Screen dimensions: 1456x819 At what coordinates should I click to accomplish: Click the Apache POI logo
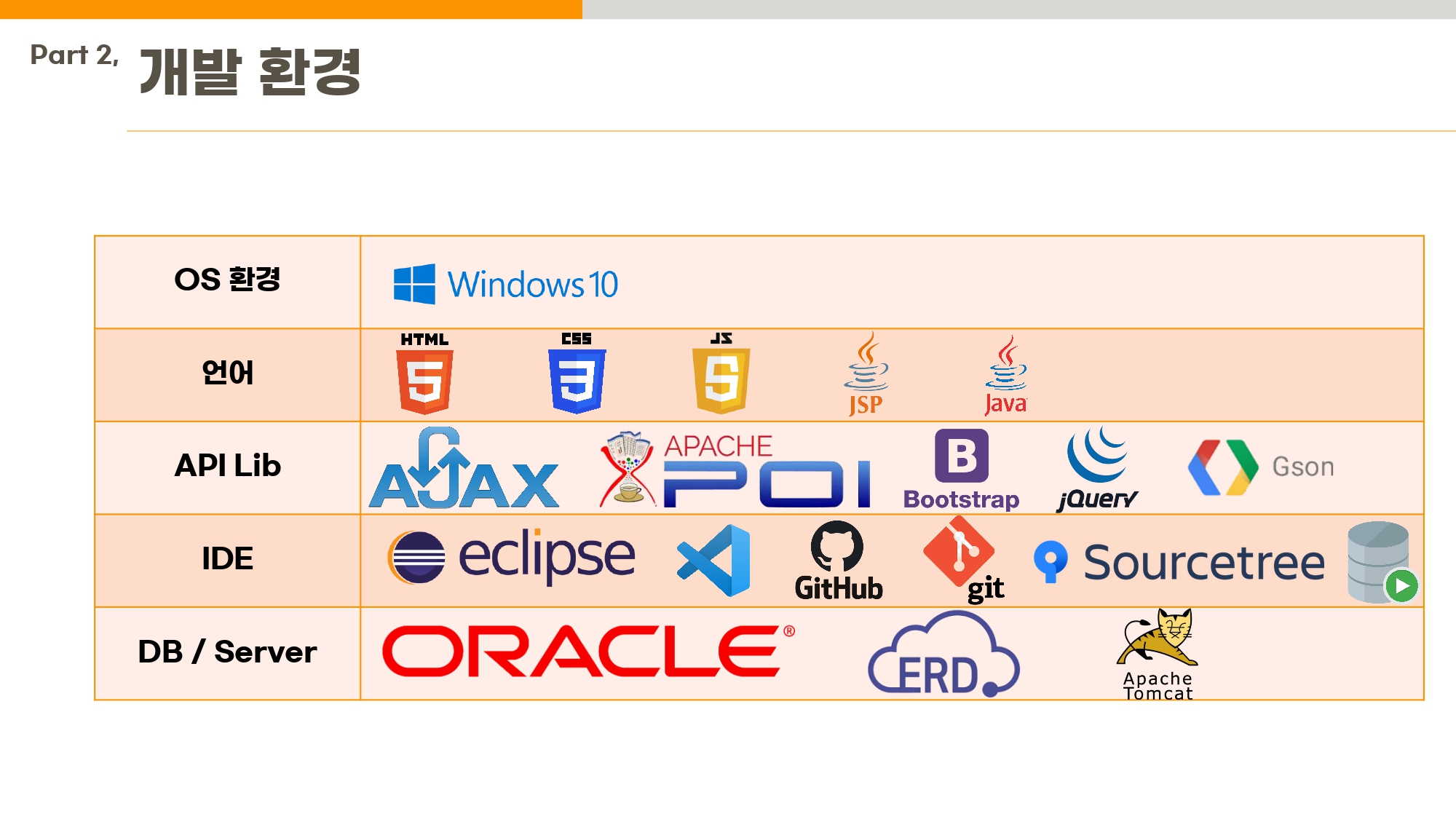pos(735,470)
